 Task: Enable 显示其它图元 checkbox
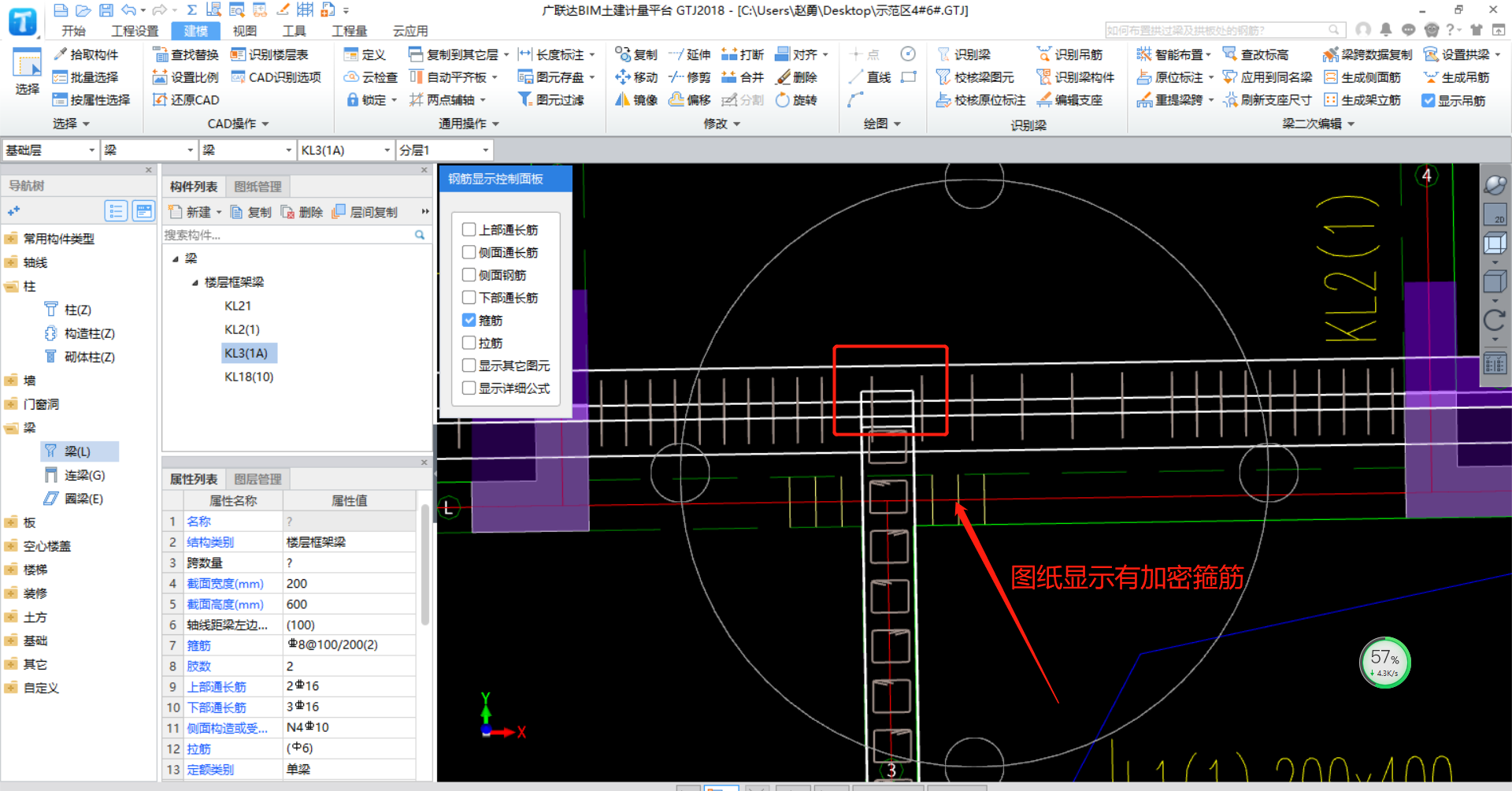(x=469, y=366)
